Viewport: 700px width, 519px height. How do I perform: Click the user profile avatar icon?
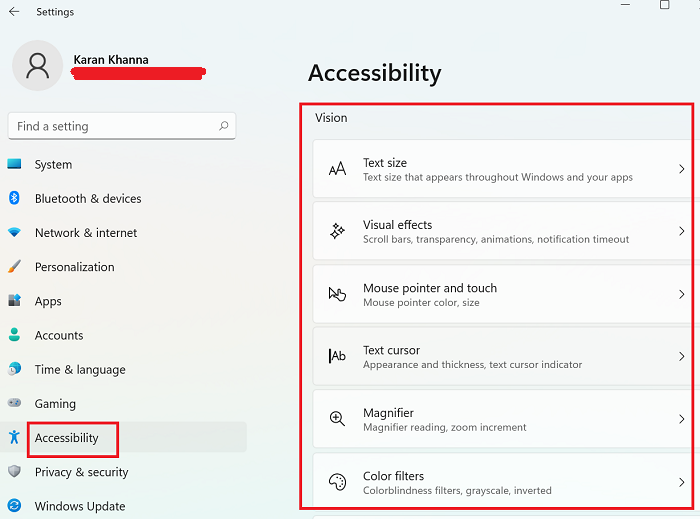click(x=38, y=66)
